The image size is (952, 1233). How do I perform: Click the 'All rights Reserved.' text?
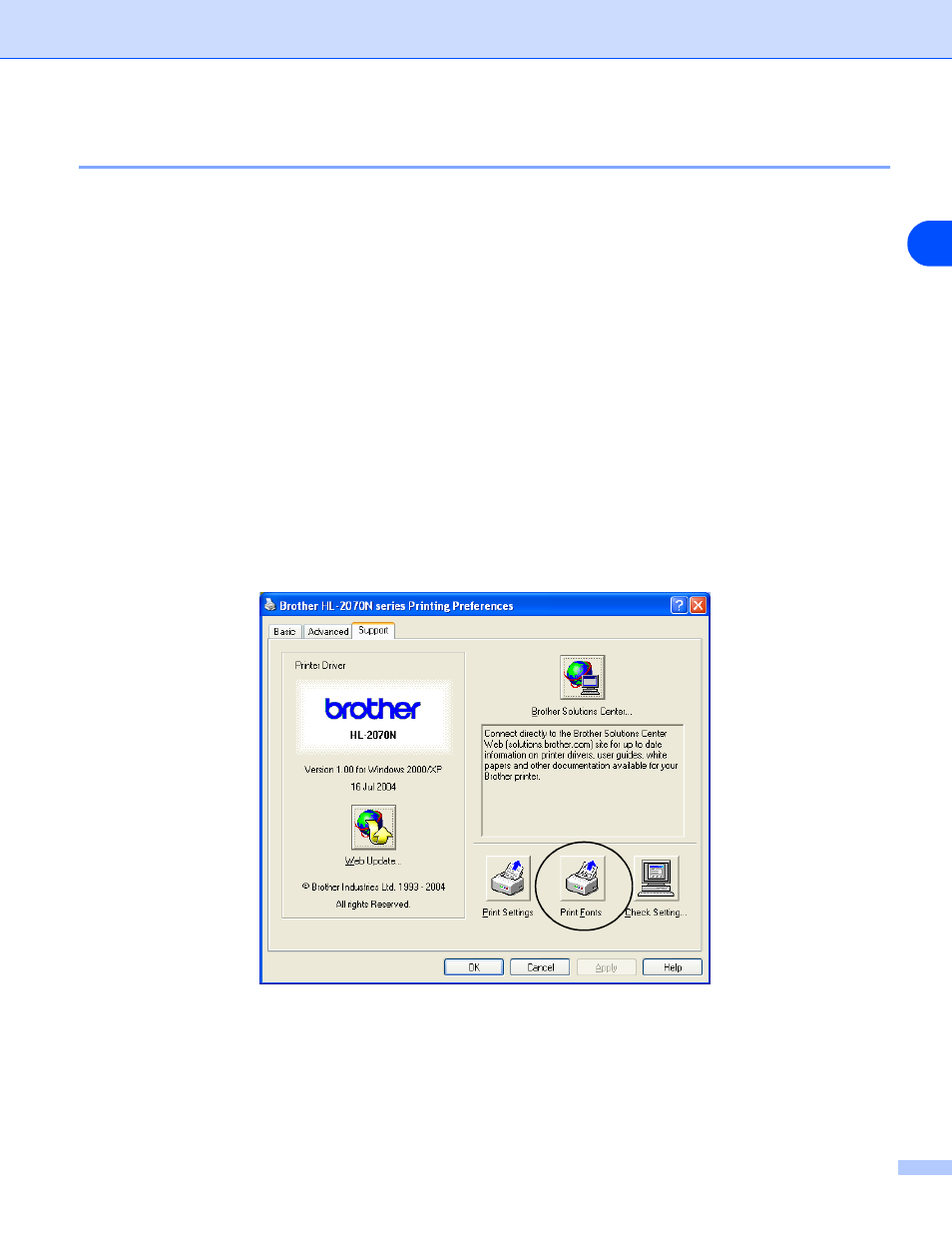click(373, 905)
